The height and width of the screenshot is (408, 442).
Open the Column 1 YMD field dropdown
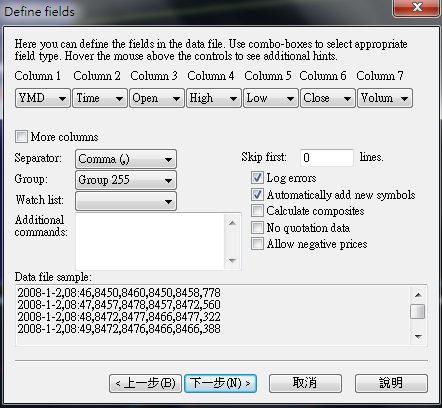43,98
